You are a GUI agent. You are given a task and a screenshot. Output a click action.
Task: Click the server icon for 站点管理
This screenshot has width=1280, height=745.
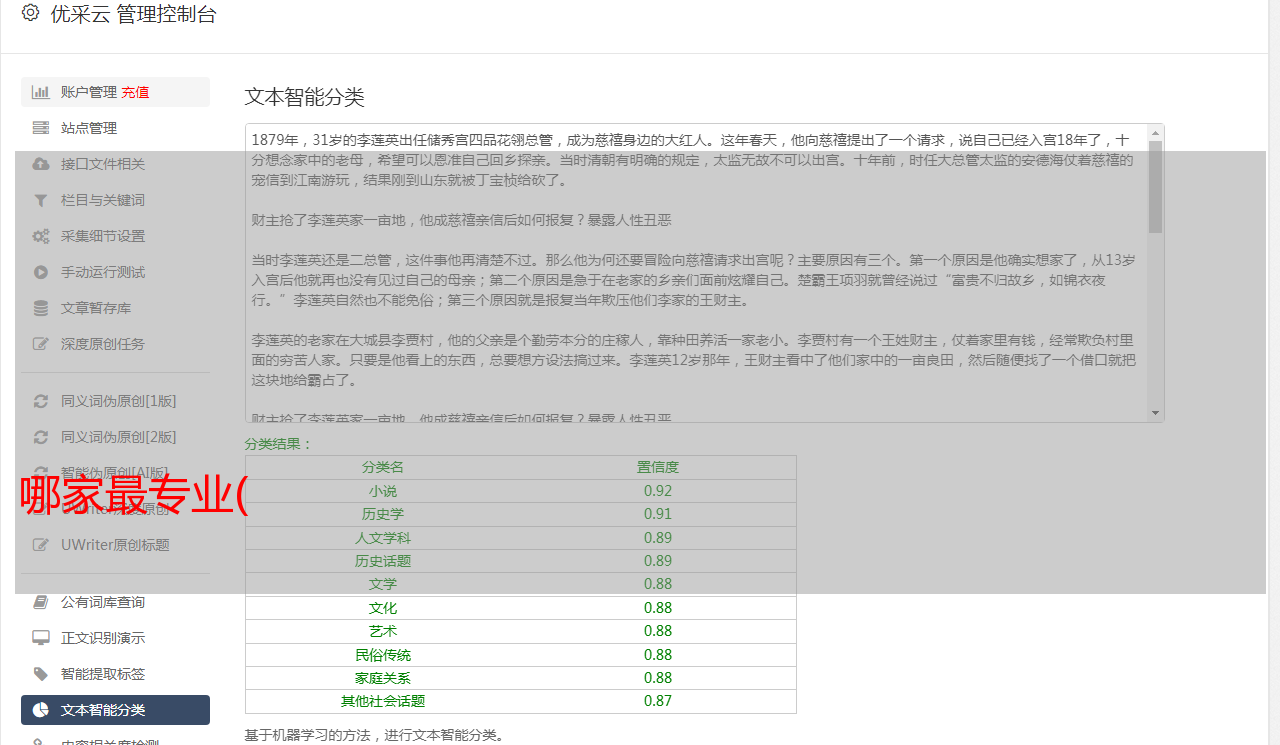pyautogui.click(x=41, y=128)
